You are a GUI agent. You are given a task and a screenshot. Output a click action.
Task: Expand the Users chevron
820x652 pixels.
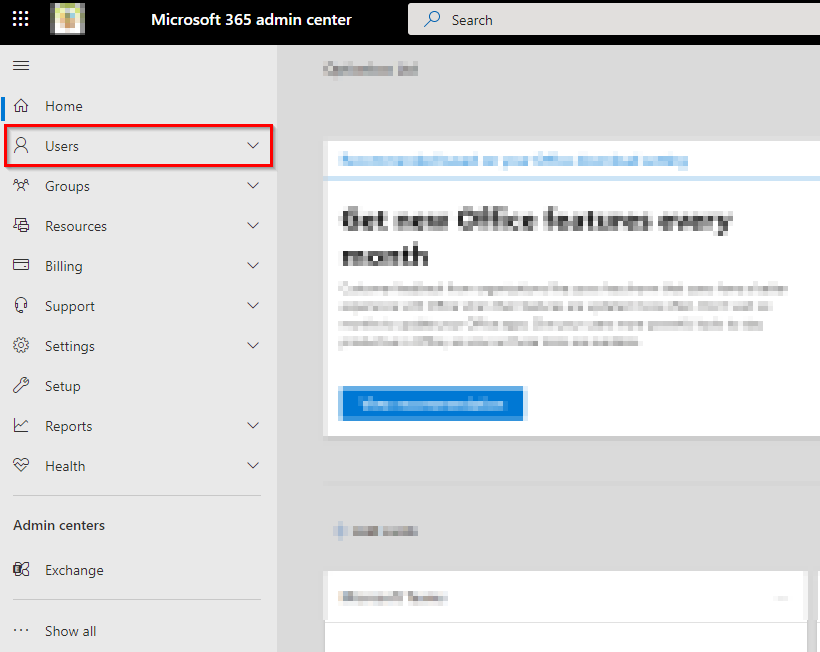coord(253,145)
